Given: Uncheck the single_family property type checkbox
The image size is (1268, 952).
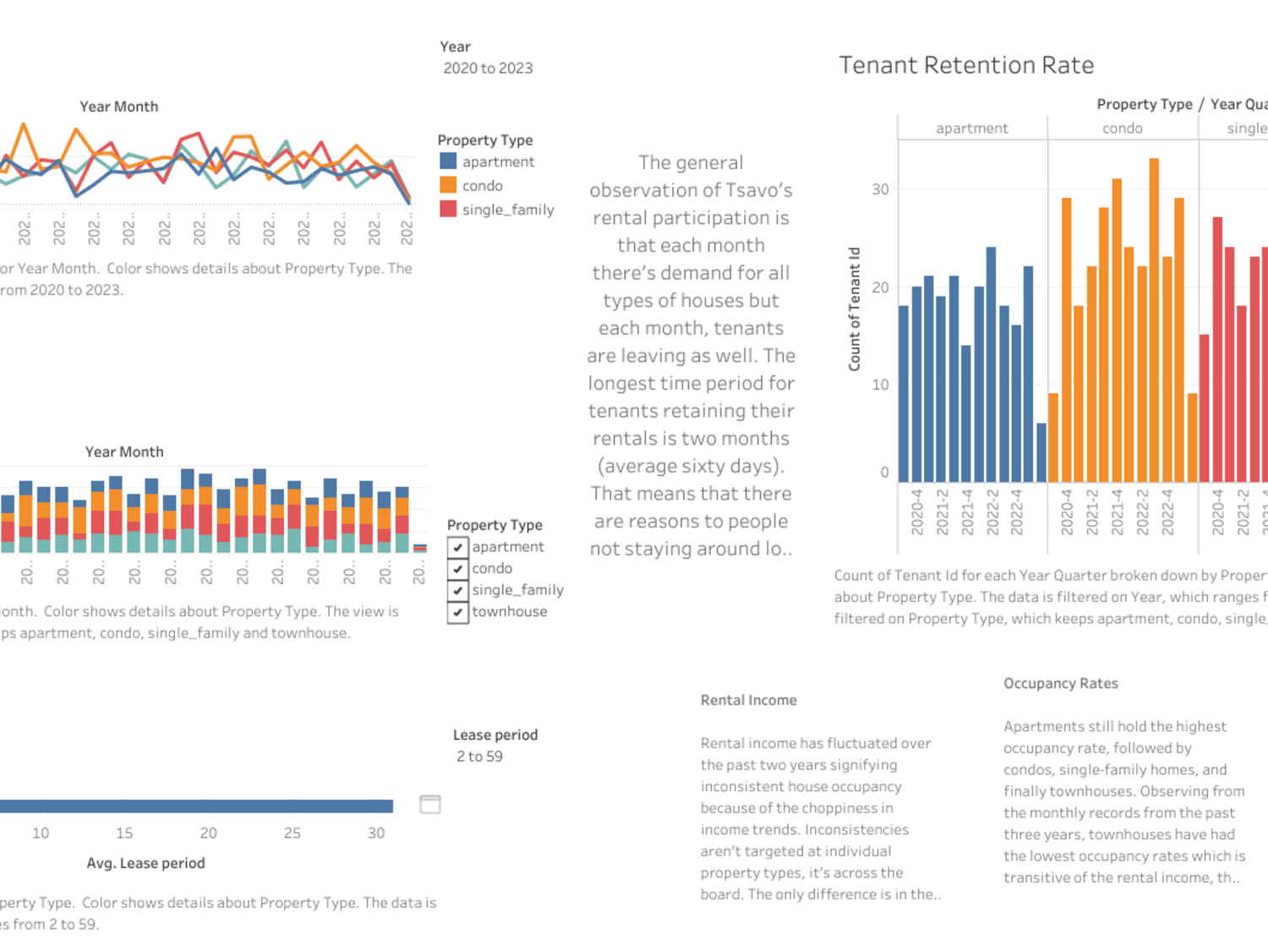Looking at the screenshot, I should [457, 590].
